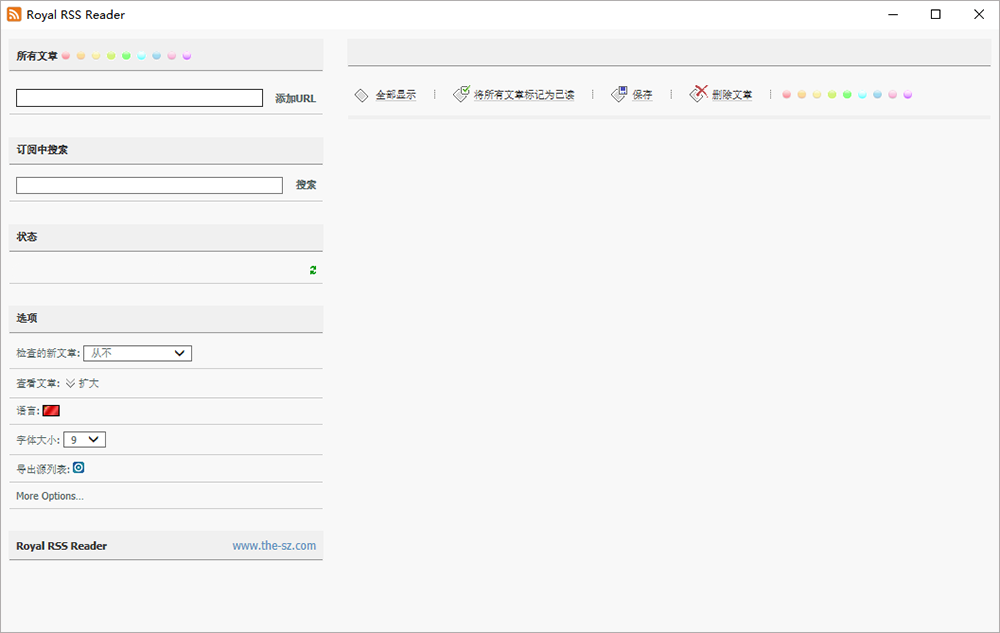This screenshot has height=633, width=1000.
Task: Click the URL input field beside 添加URL
Action: click(x=139, y=98)
